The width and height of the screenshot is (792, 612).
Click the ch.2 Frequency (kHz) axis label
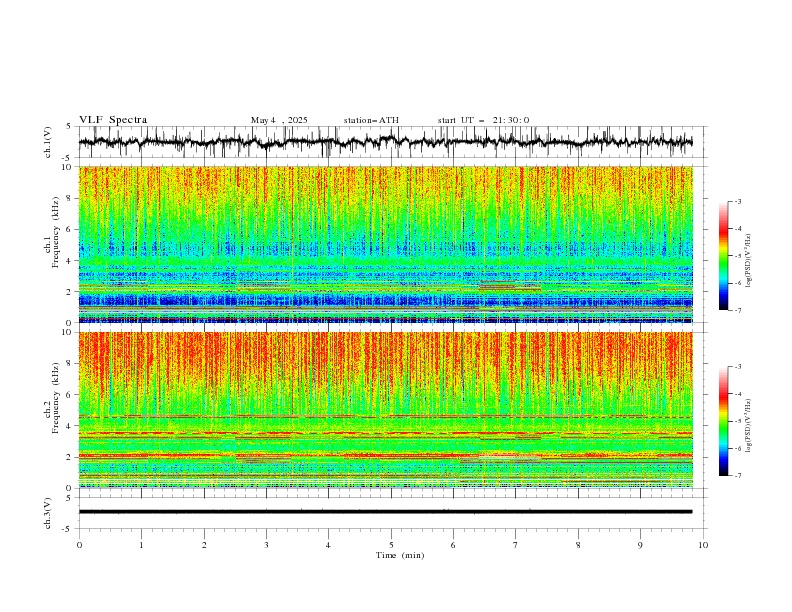click(x=52, y=398)
